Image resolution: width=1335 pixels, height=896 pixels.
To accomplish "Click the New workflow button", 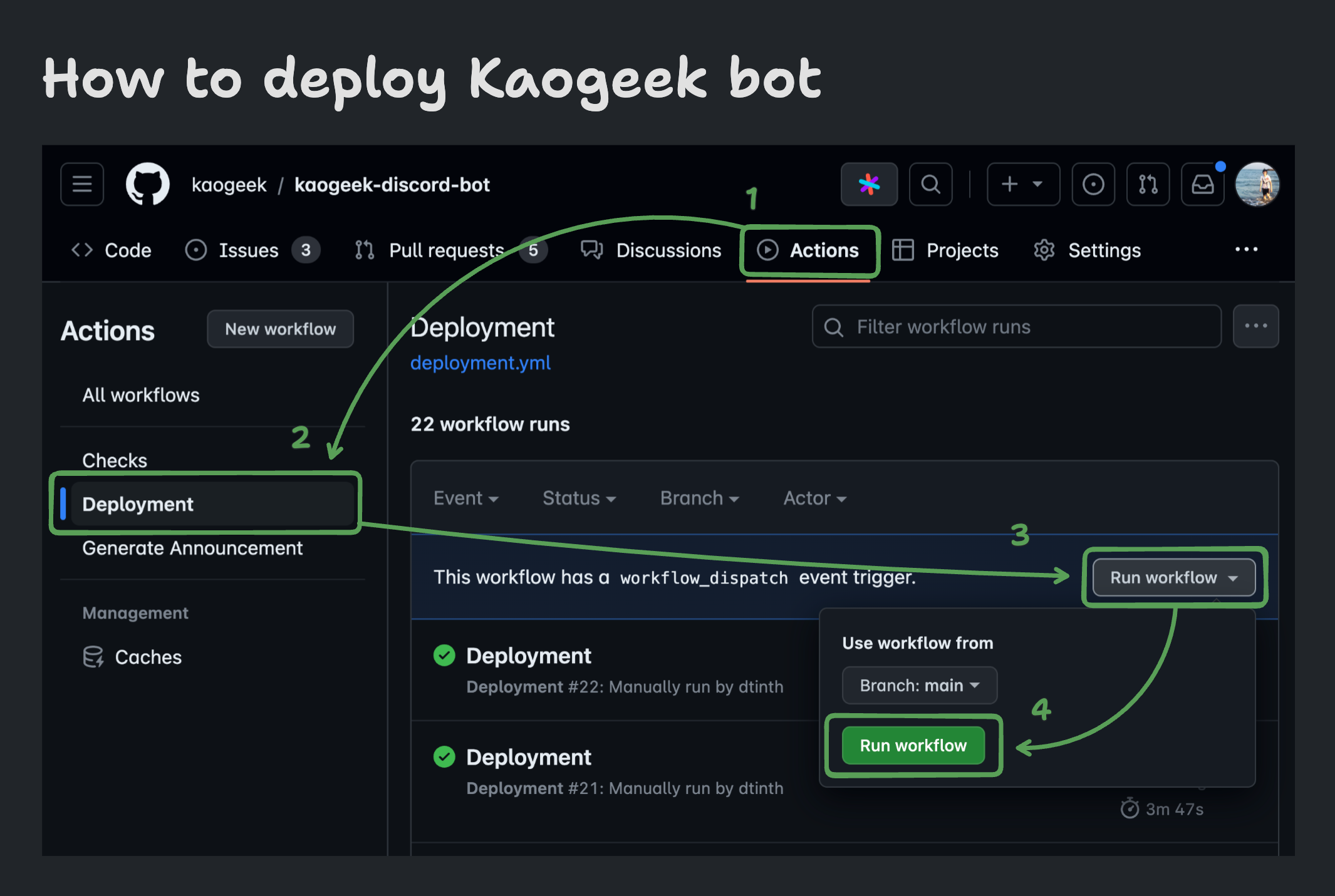I will click(280, 329).
